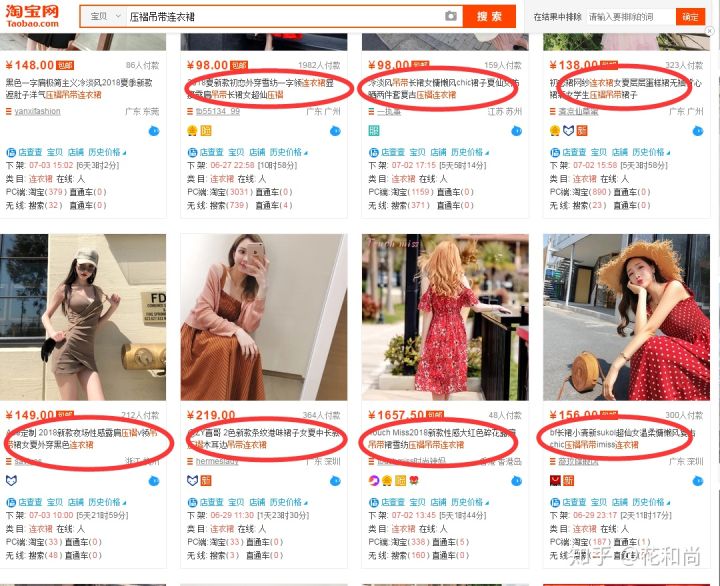Viewport: 720px width, 586px height.
Task: Open the hermeslady shop link
Action: (x=217, y=462)
